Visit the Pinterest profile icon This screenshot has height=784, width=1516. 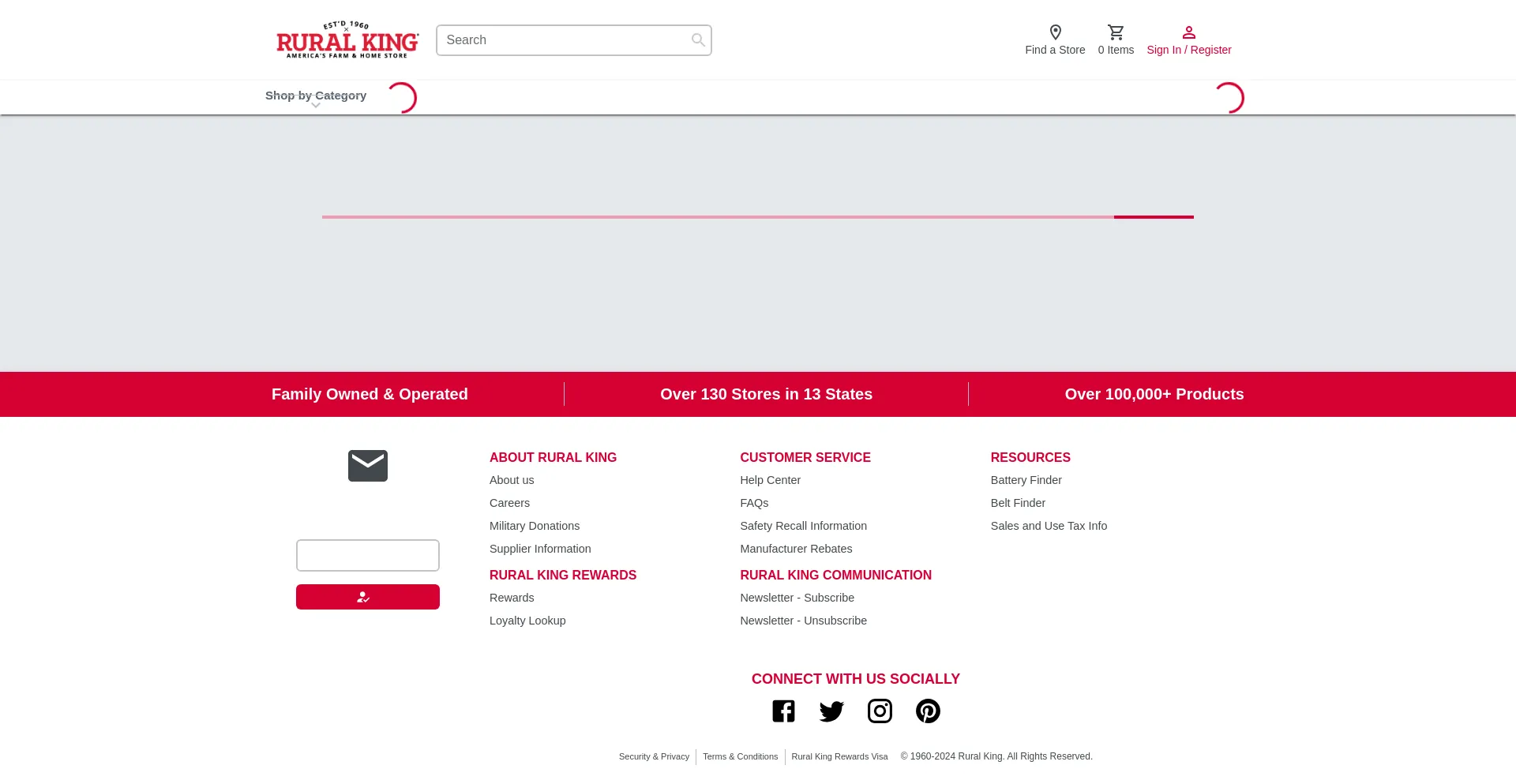click(928, 711)
